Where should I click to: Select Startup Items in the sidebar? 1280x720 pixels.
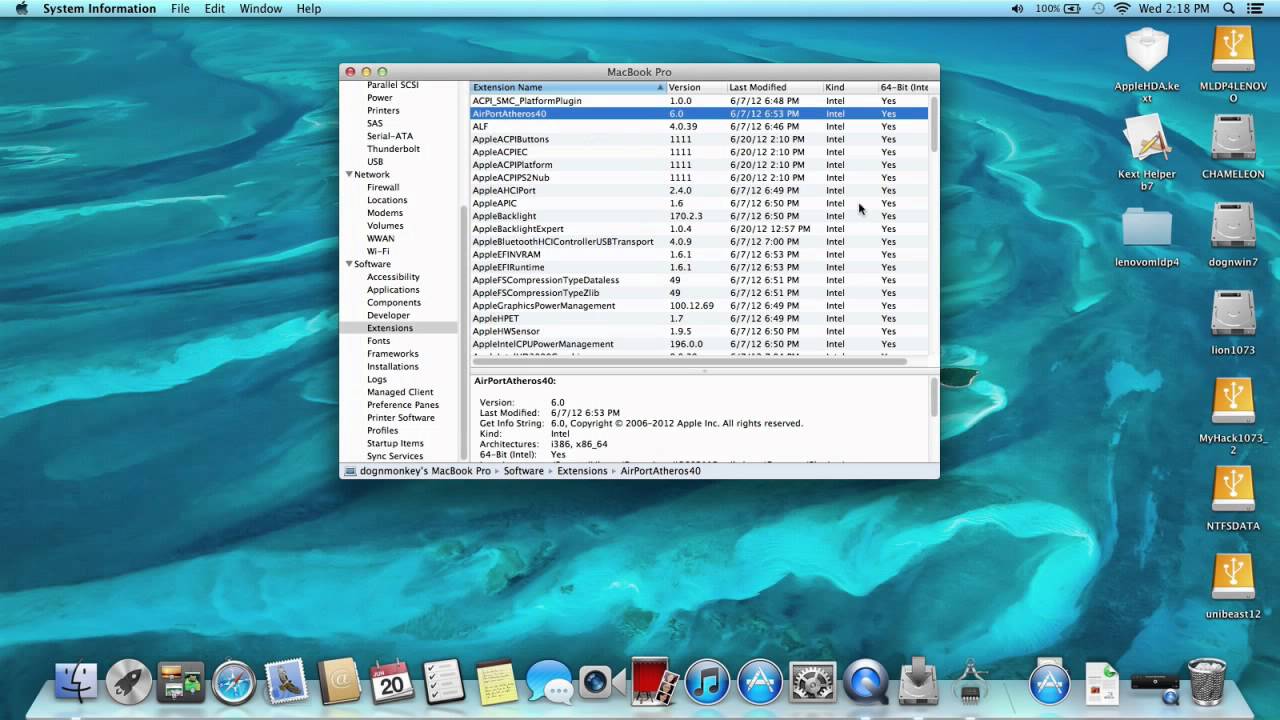pyautogui.click(x=395, y=443)
